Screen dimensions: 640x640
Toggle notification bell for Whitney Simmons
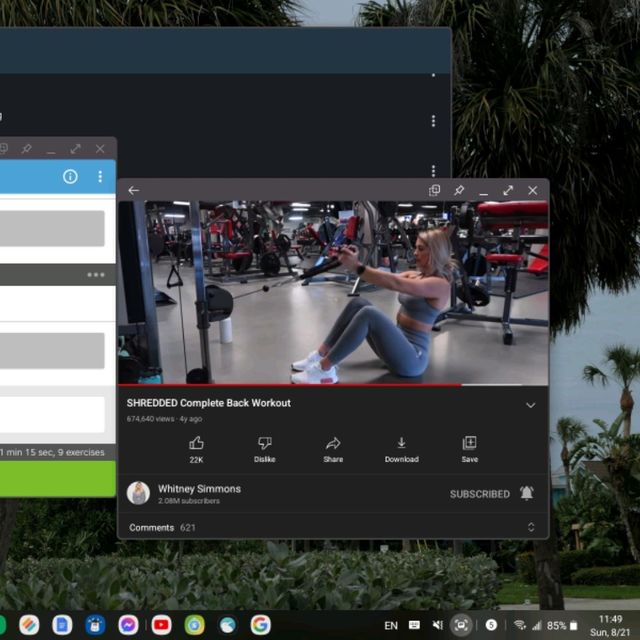pyautogui.click(x=527, y=494)
